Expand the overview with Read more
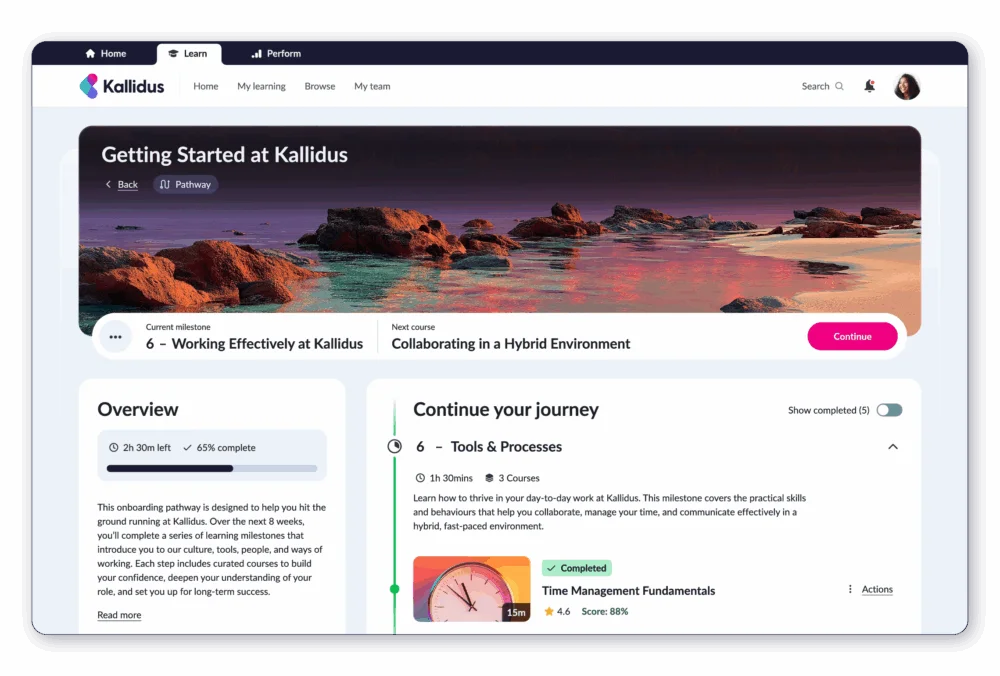The width and height of the screenshot is (1000, 676). 119,615
